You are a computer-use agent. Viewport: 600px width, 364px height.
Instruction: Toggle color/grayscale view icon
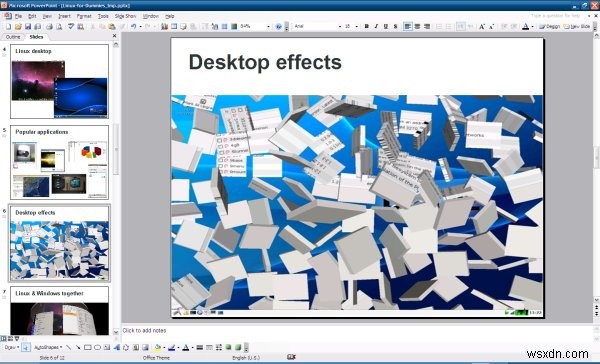[234, 26]
